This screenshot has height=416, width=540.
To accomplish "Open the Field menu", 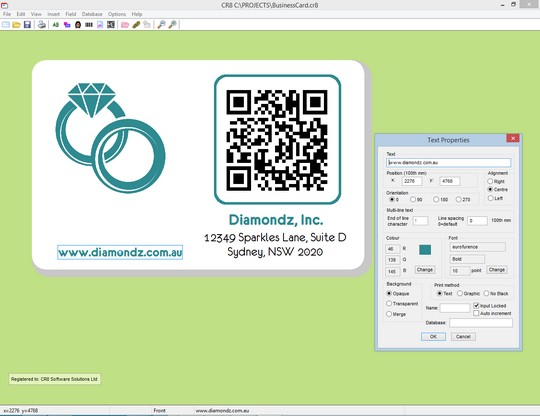I will tap(71, 14).
